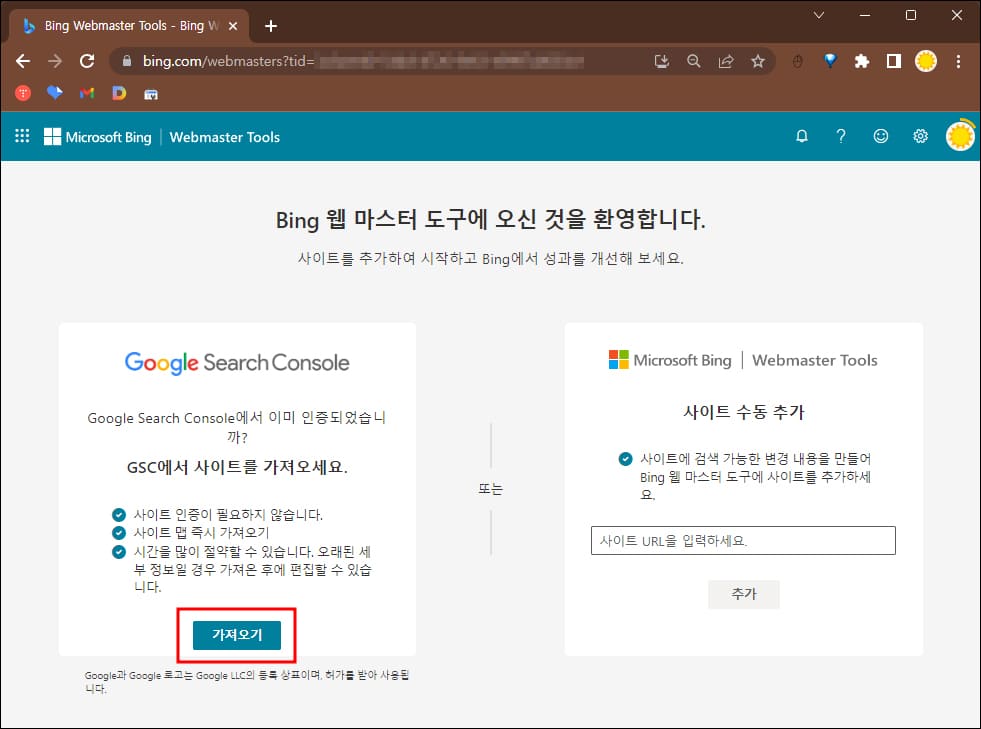Viewport: 981px width, 729px height.
Task: Click the welcome heading 'Bing 웹 마스터 도구에 오신 것을 환영합니다.'
Action: click(x=490, y=220)
